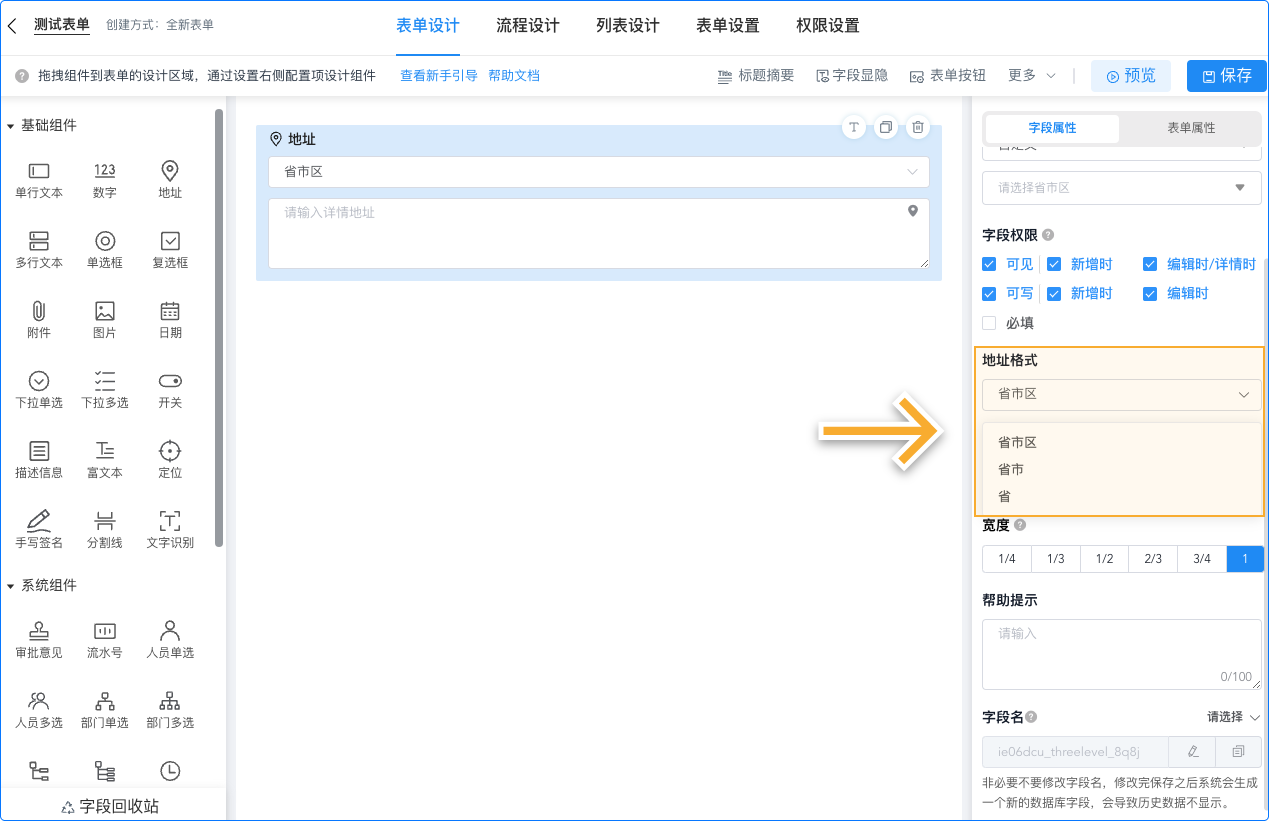
Task: Choose the 手写签名 component
Action: [39, 521]
